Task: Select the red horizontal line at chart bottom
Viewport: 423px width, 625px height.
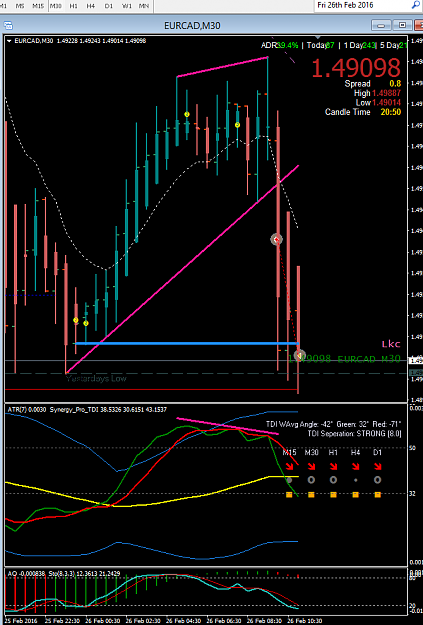Action: click(151, 389)
